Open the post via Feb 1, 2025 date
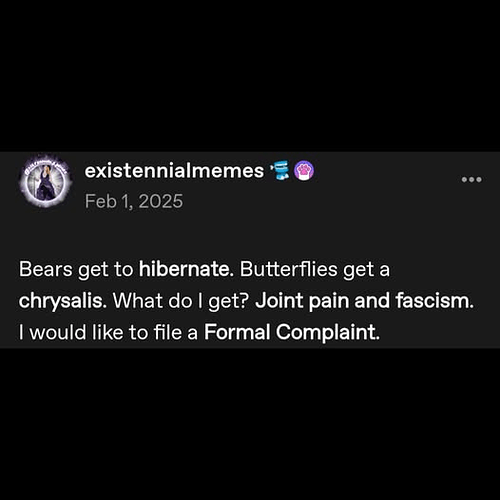 [134, 201]
